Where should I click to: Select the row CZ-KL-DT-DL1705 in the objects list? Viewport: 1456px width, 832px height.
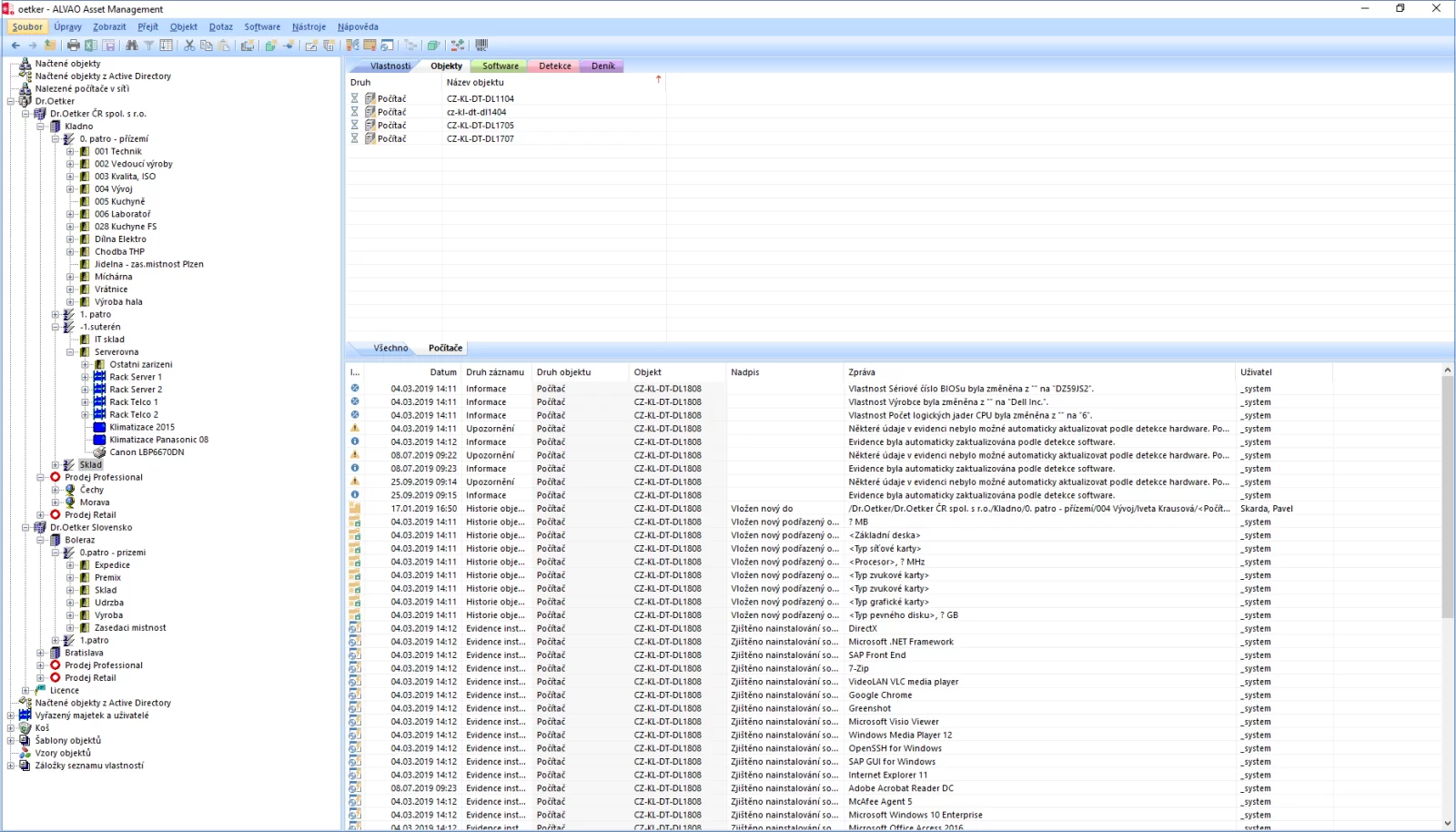[x=507, y=126]
